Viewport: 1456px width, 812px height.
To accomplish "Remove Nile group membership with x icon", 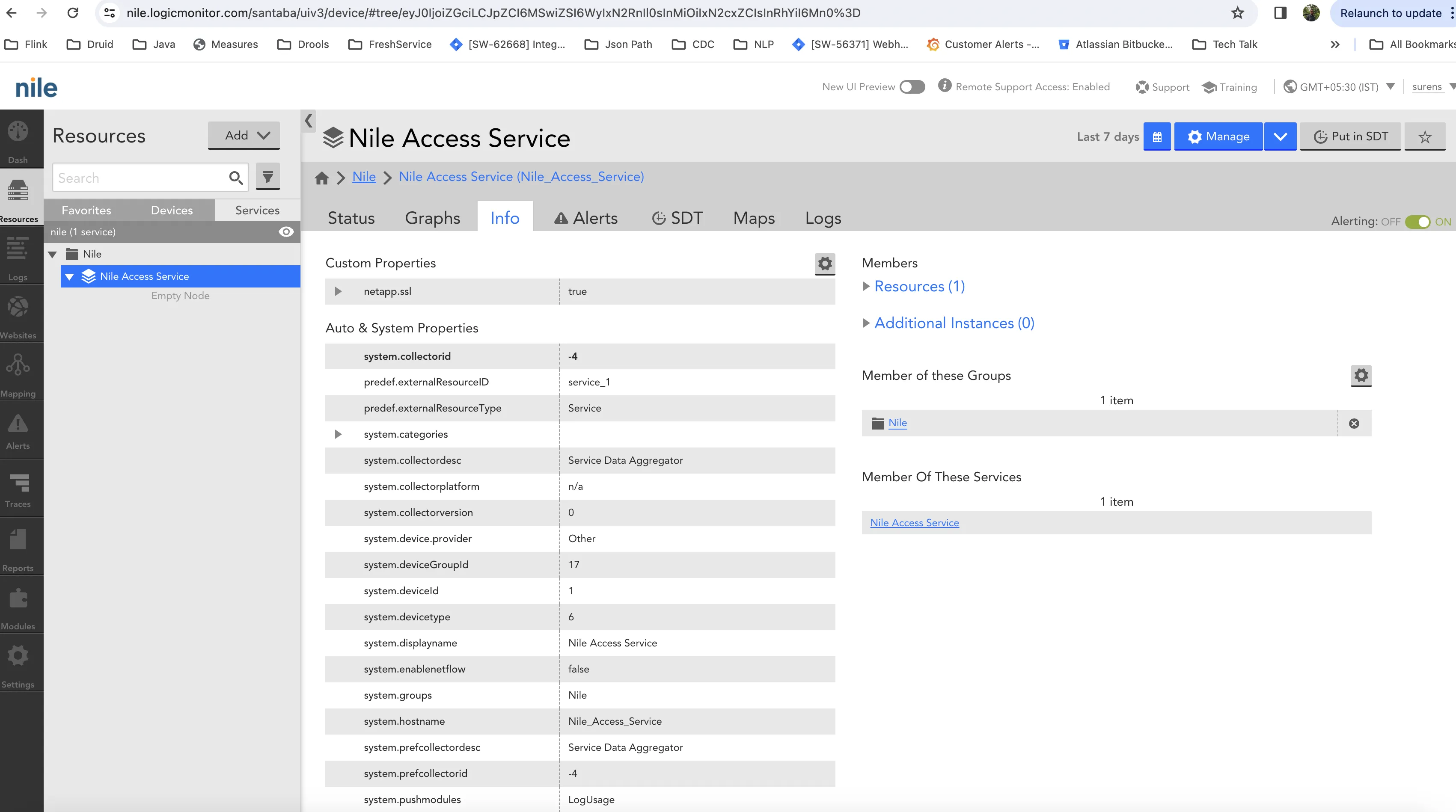I will point(1354,423).
